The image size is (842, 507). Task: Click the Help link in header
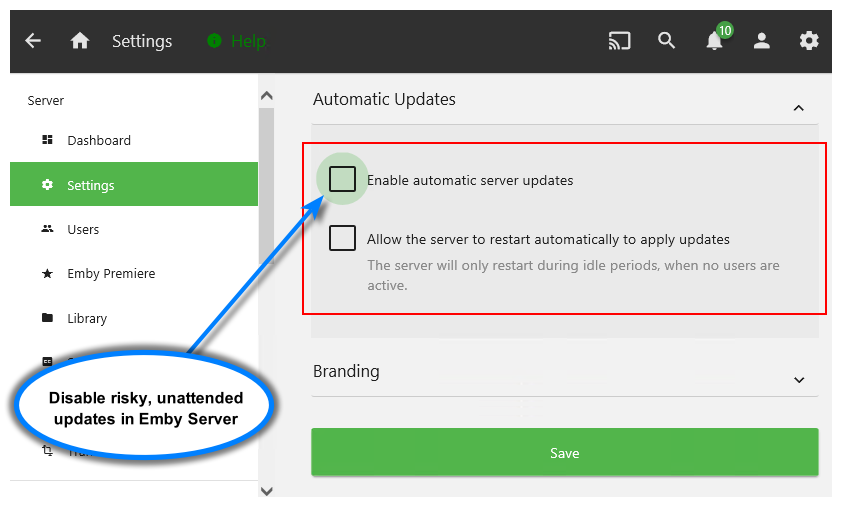tap(248, 41)
